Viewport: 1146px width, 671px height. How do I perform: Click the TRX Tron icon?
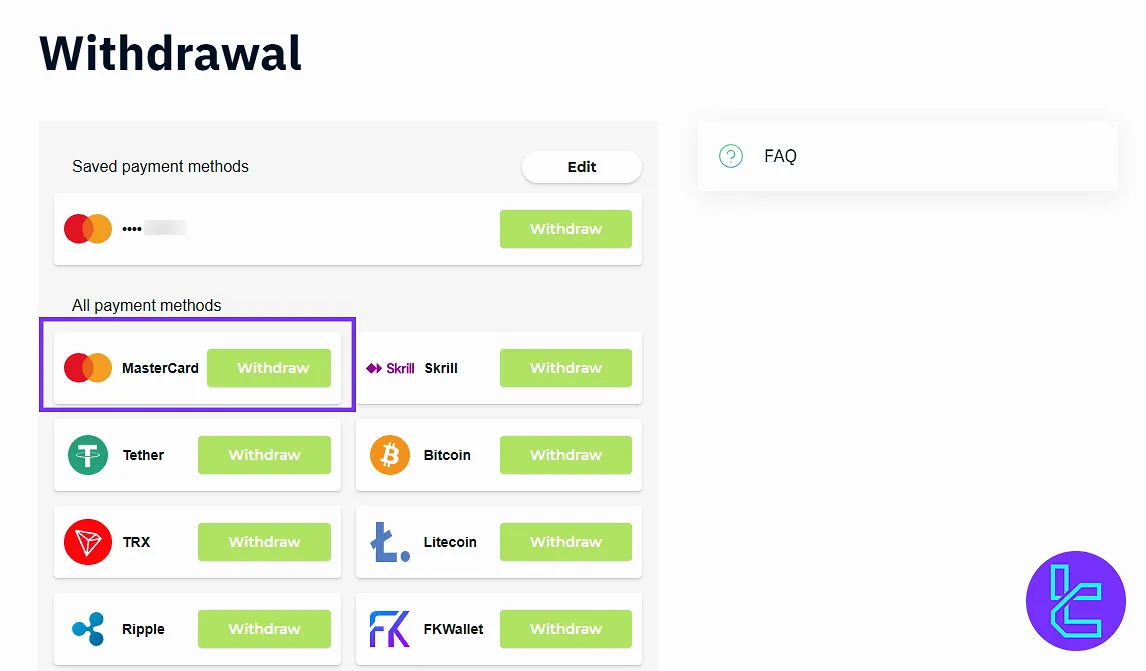coord(88,542)
